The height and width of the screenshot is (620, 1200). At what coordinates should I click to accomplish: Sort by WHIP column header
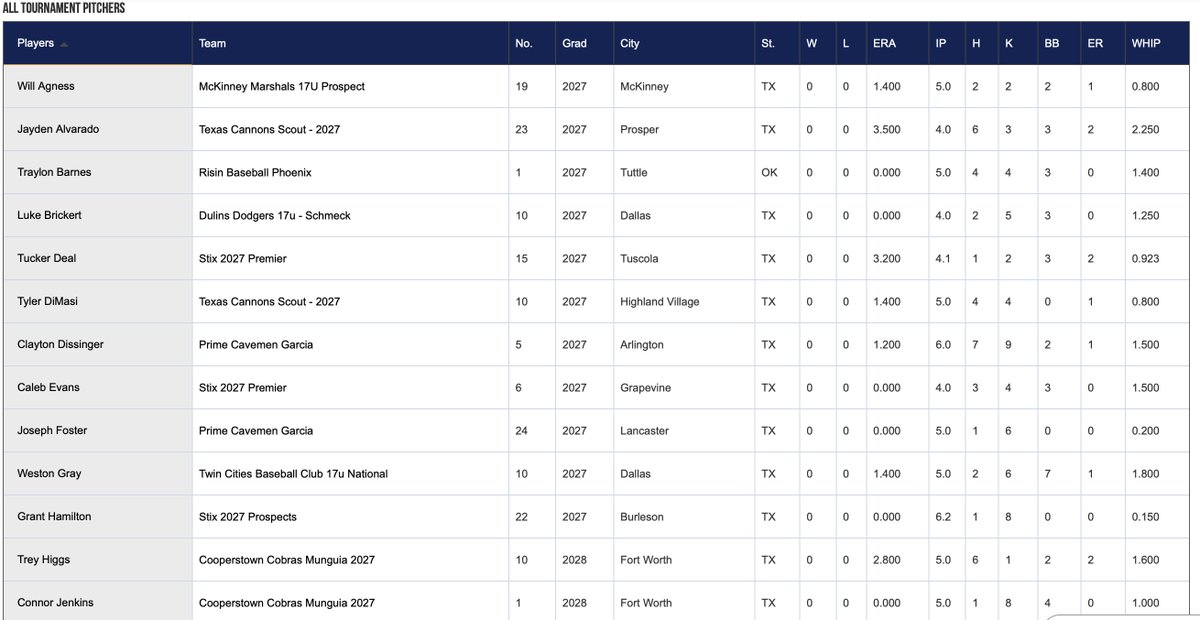tap(1146, 44)
